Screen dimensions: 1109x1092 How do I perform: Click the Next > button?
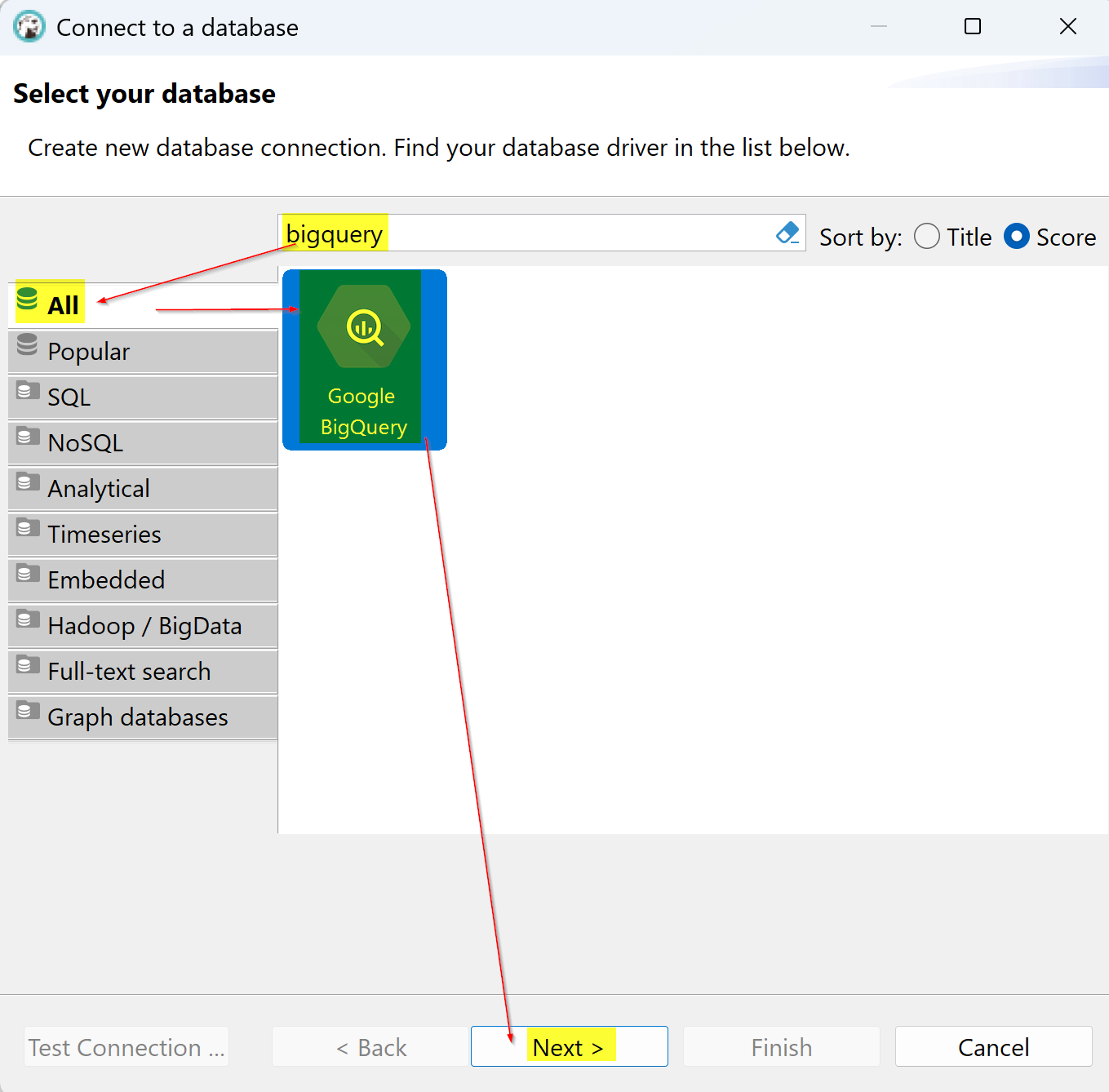pos(570,1046)
